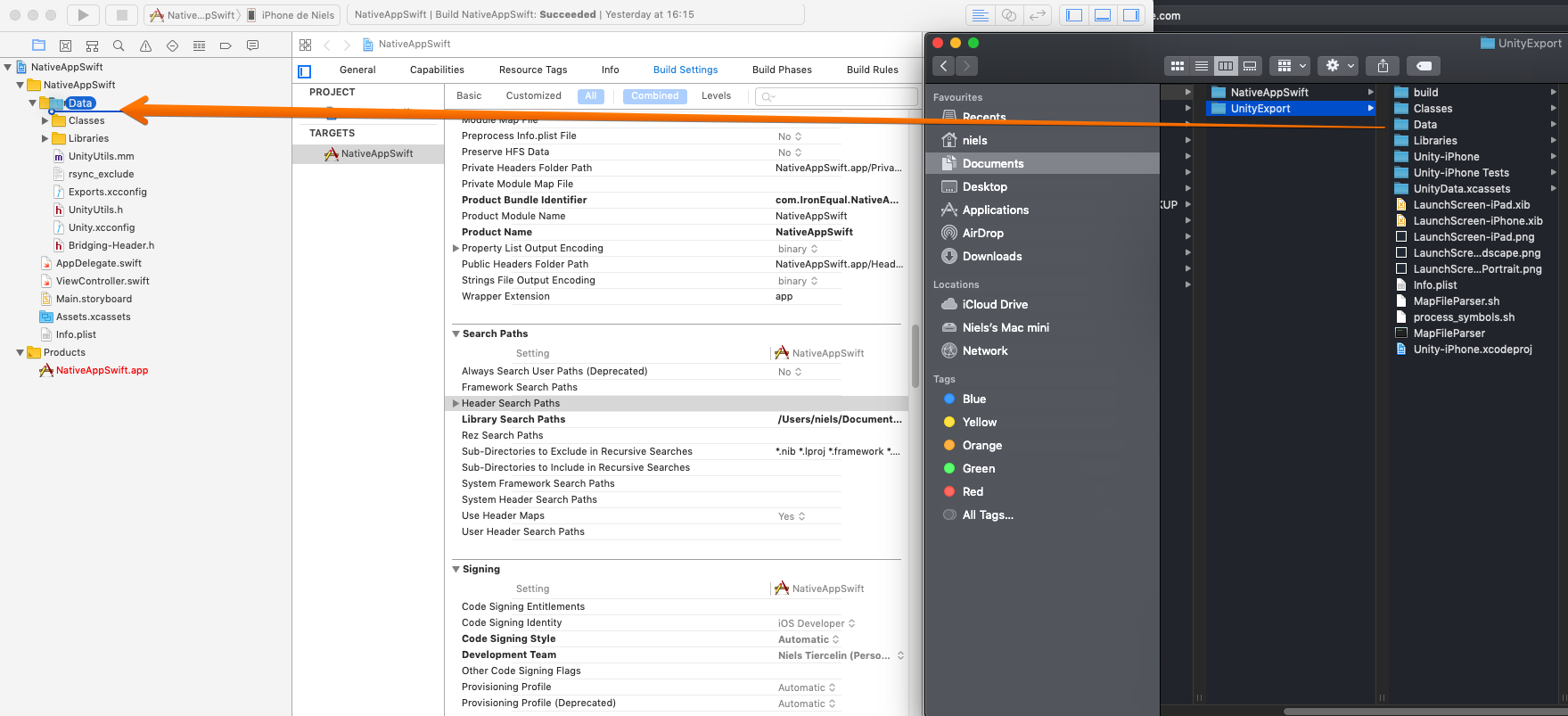This screenshot has height=716, width=1568.
Task: Click the Build Settings search field
Action: 836,96
